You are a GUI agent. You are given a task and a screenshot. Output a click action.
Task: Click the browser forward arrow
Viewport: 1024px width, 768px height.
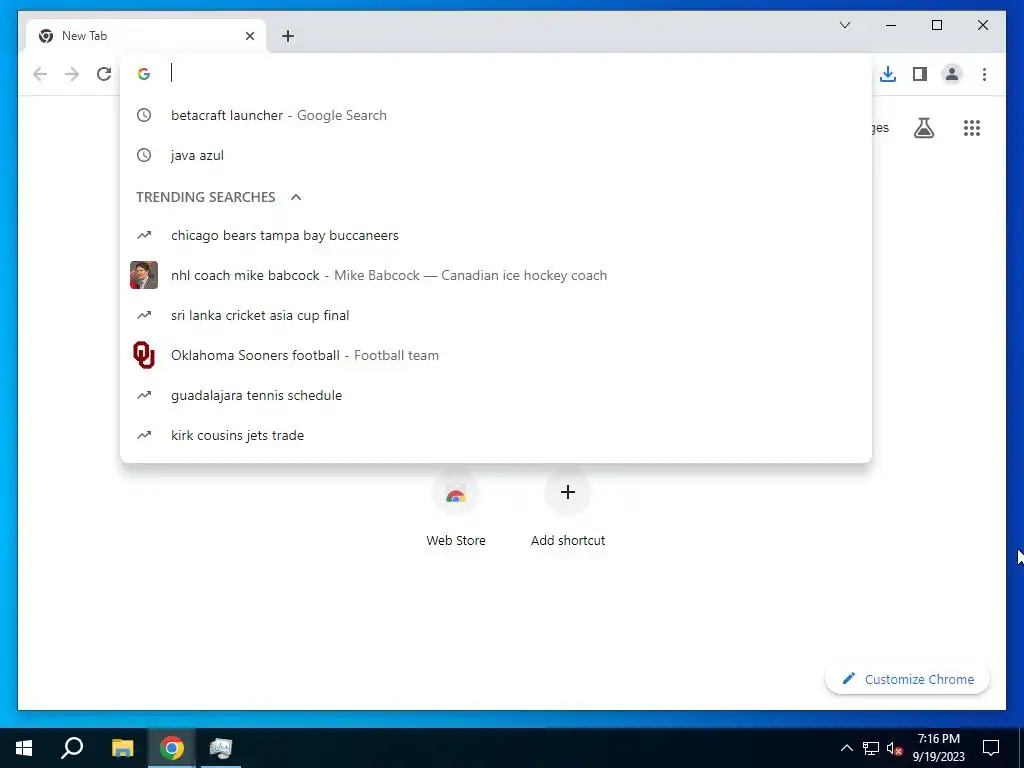[72, 74]
